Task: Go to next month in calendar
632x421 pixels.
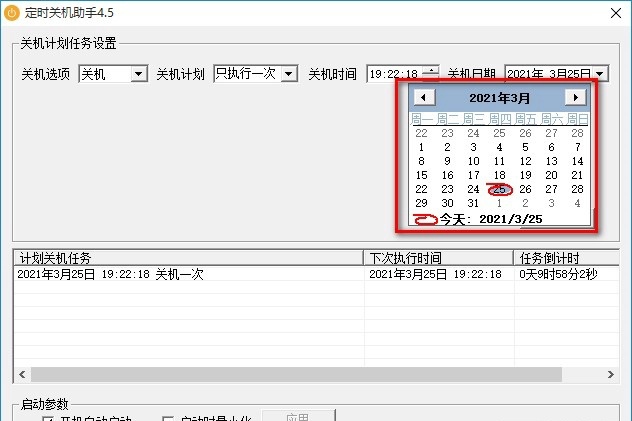Action: click(x=575, y=97)
